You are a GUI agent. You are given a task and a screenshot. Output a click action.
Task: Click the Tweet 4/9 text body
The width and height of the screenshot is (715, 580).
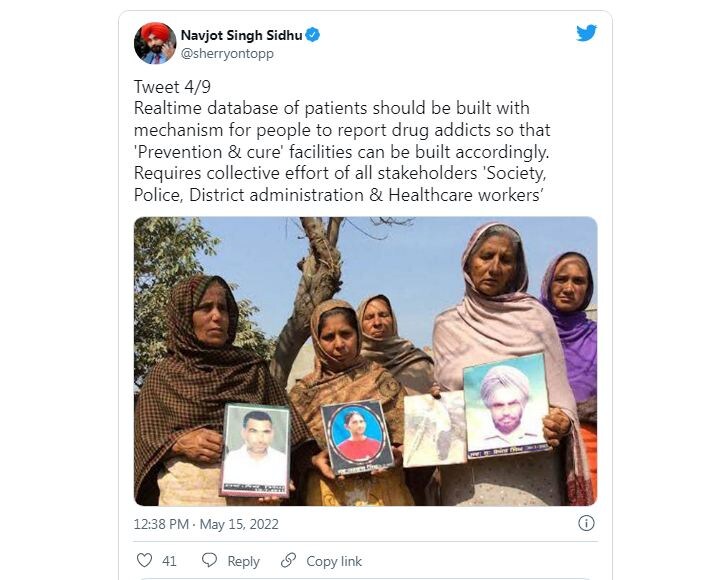pyautogui.click(x=342, y=141)
